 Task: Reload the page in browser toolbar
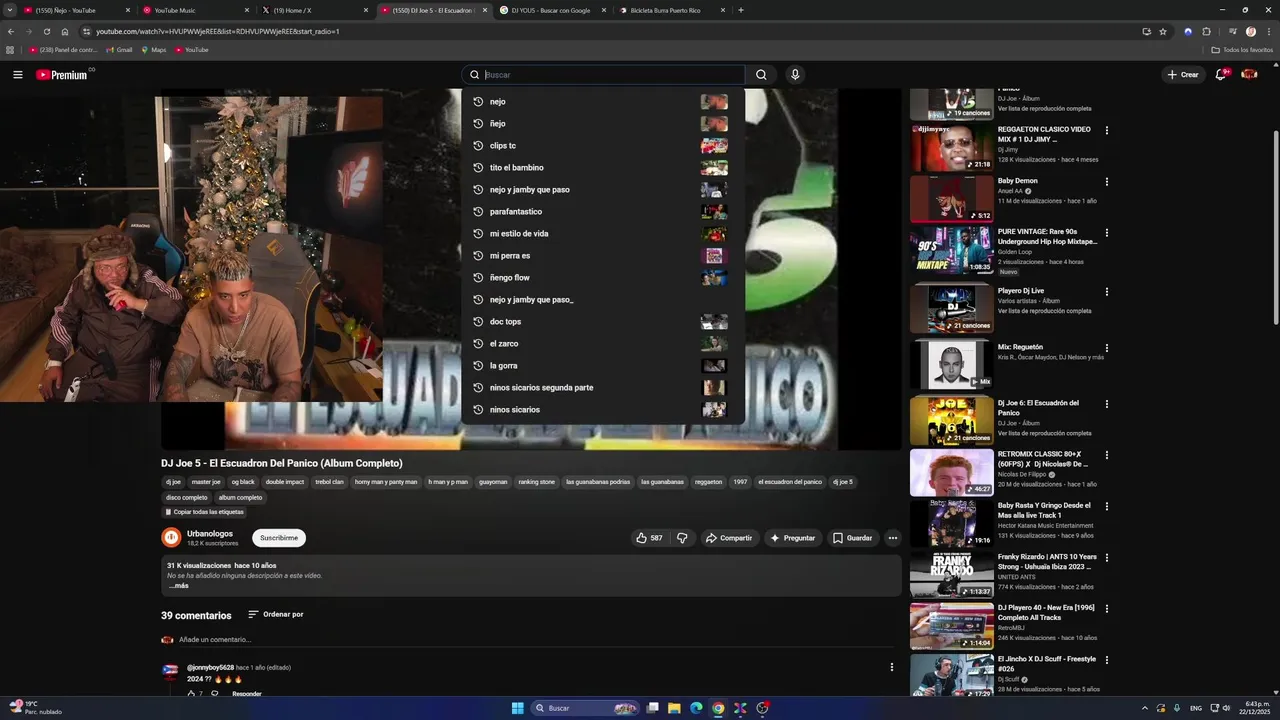point(46,31)
